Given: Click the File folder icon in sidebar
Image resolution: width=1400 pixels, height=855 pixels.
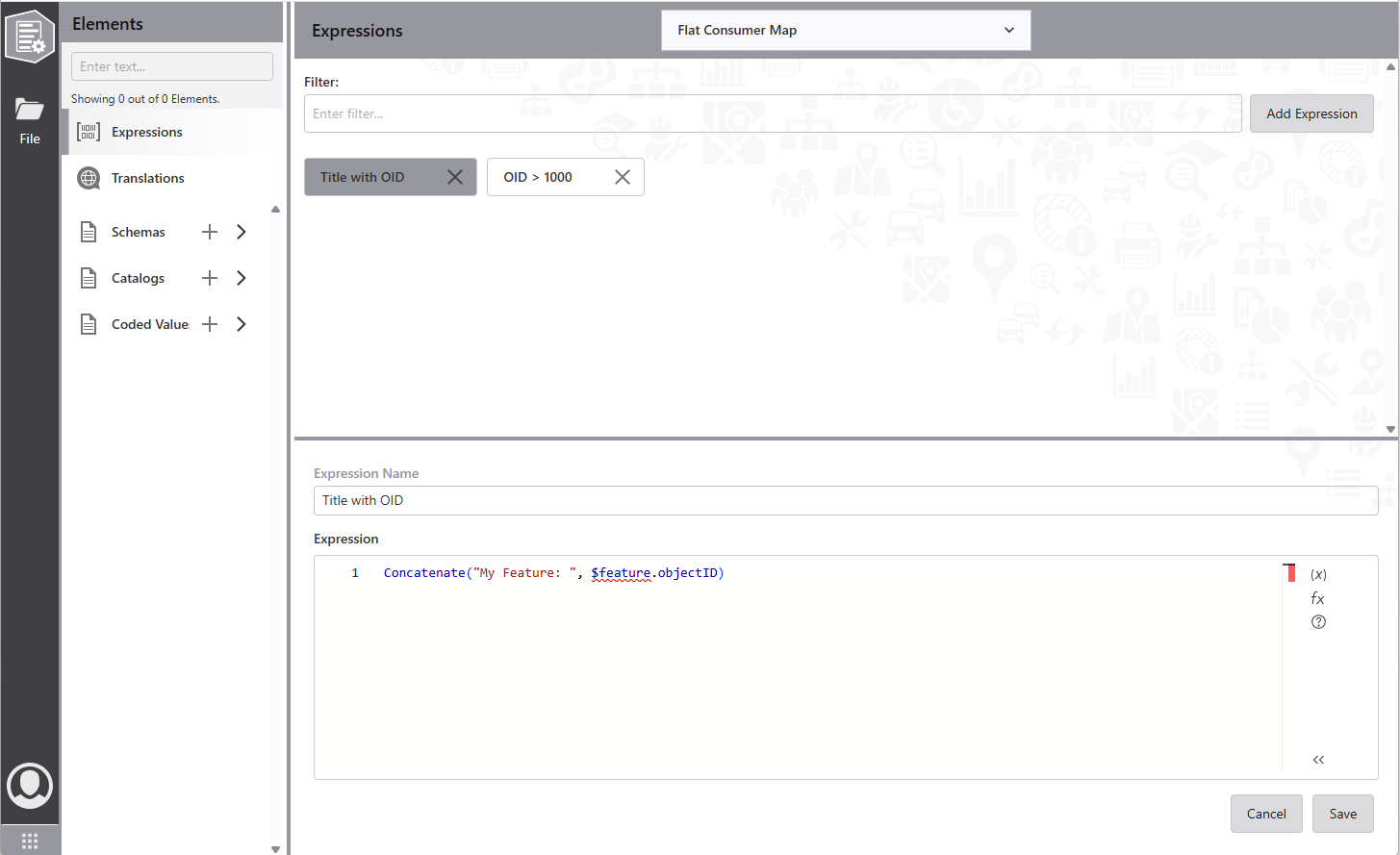Looking at the screenshot, I should [x=29, y=108].
